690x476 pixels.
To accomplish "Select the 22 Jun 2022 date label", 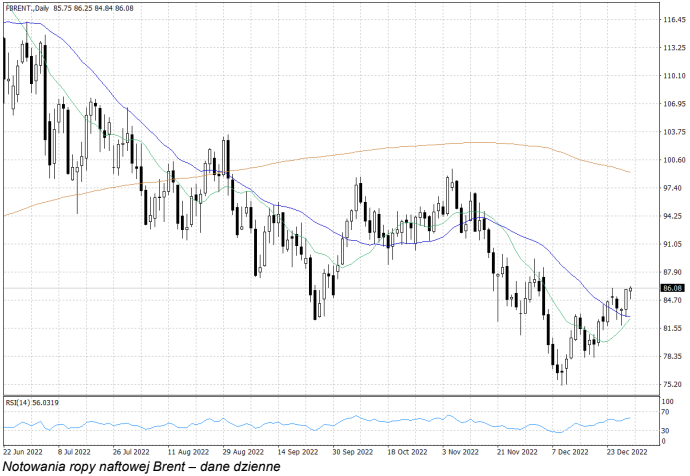I will coord(23,451).
